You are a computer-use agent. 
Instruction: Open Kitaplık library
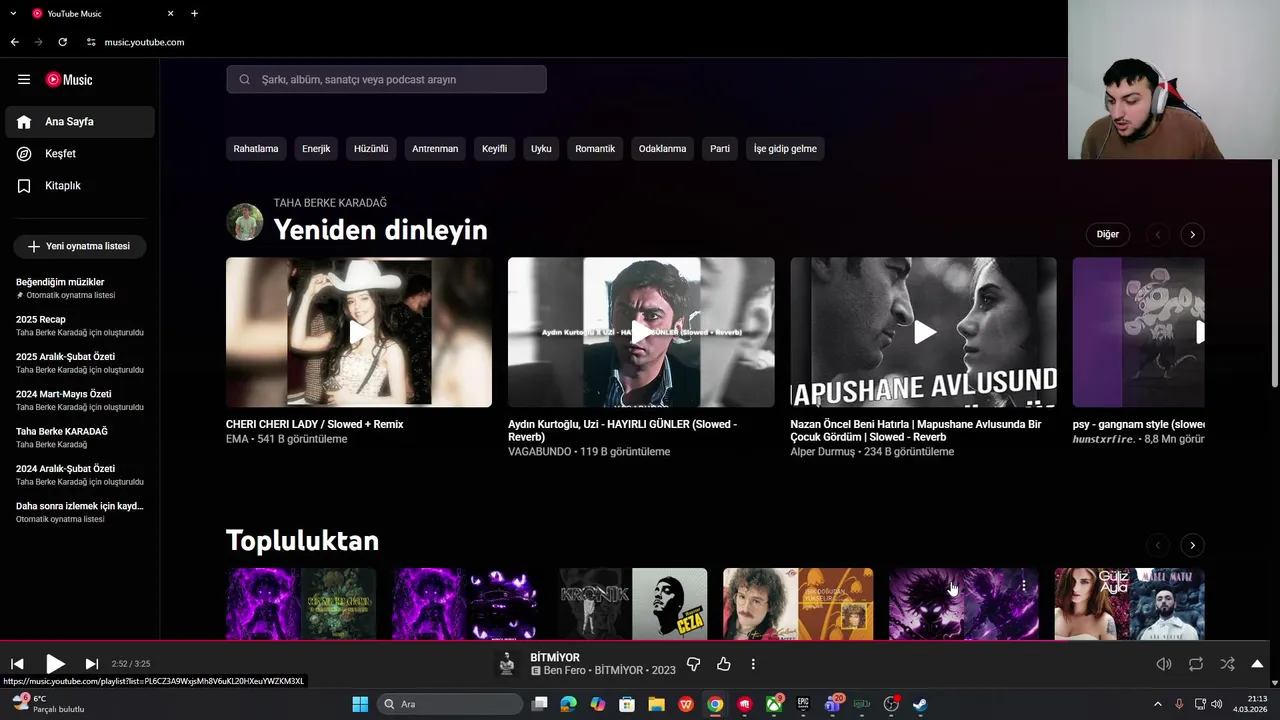pos(79,186)
